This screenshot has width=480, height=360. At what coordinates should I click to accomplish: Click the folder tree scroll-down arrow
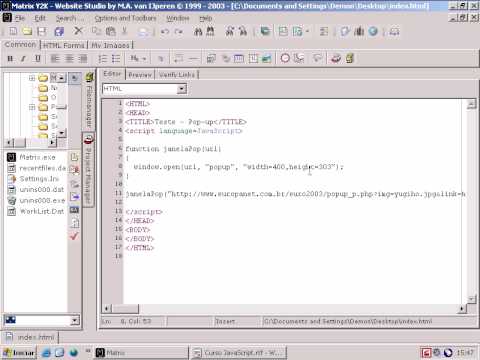tap(62, 133)
